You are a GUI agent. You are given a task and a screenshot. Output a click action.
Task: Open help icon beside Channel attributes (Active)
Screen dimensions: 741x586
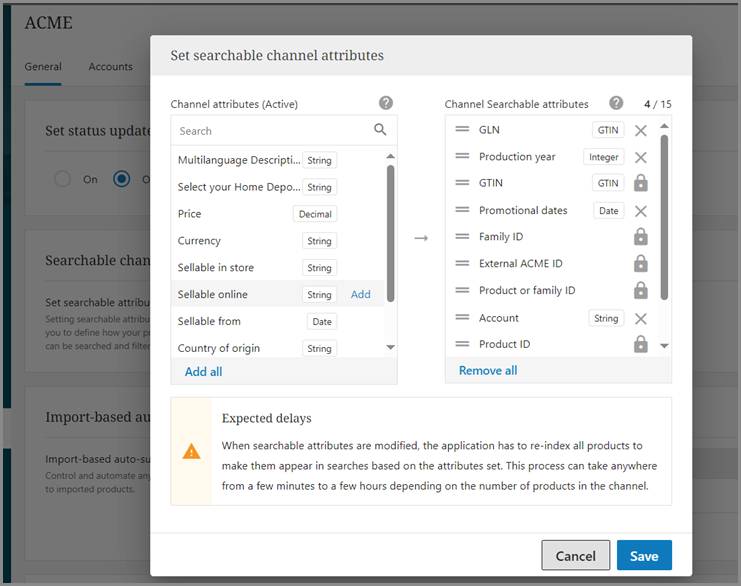point(386,103)
